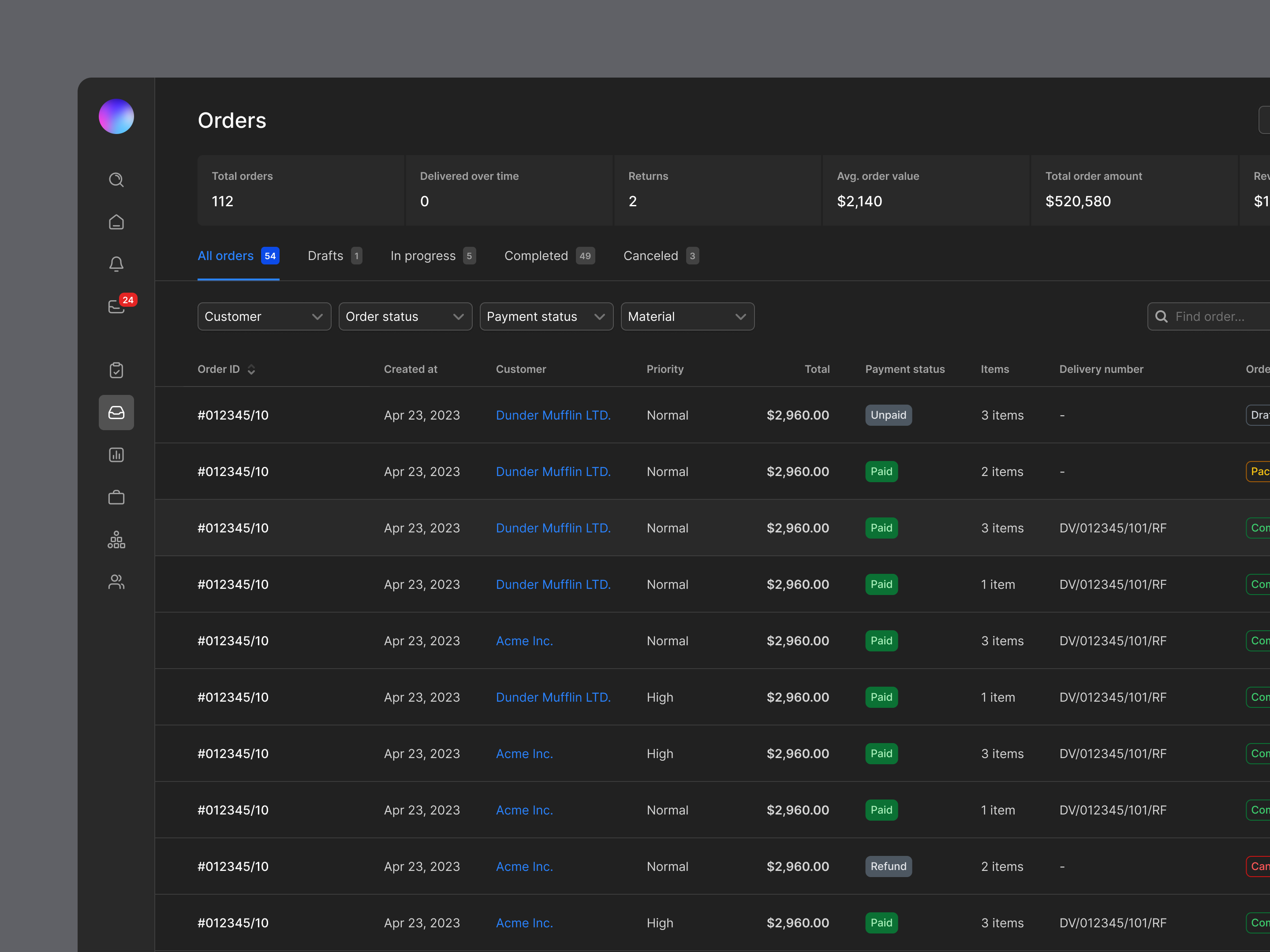Open the Customer filter dropdown
Screen dimensions: 1270x952
click(264, 316)
